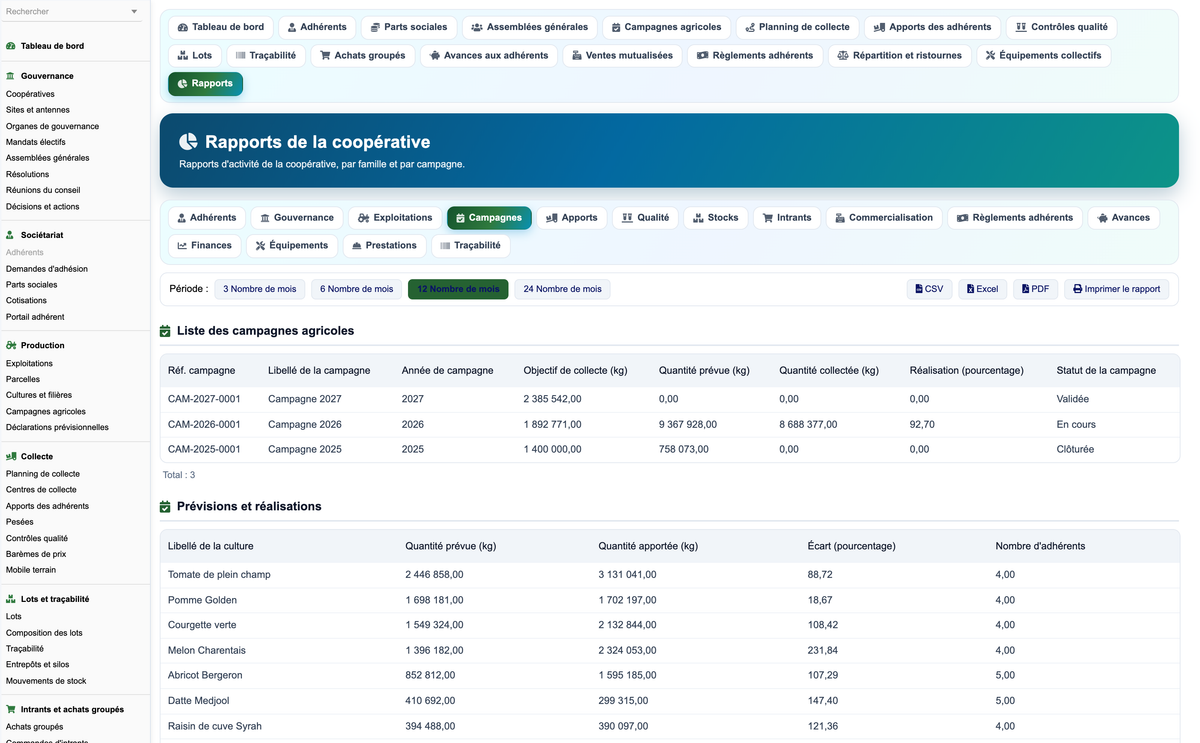Select the Gouvernance report family
Screen dimensions: 1200x743
tap(297, 217)
